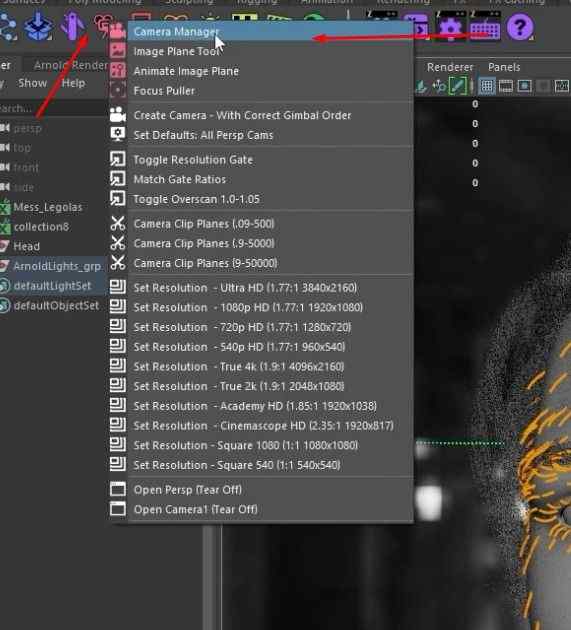Viewport: 571px width, 630px height.
Task: Click the purple keyboard grid shelf icon
Action: click(485, 27)
